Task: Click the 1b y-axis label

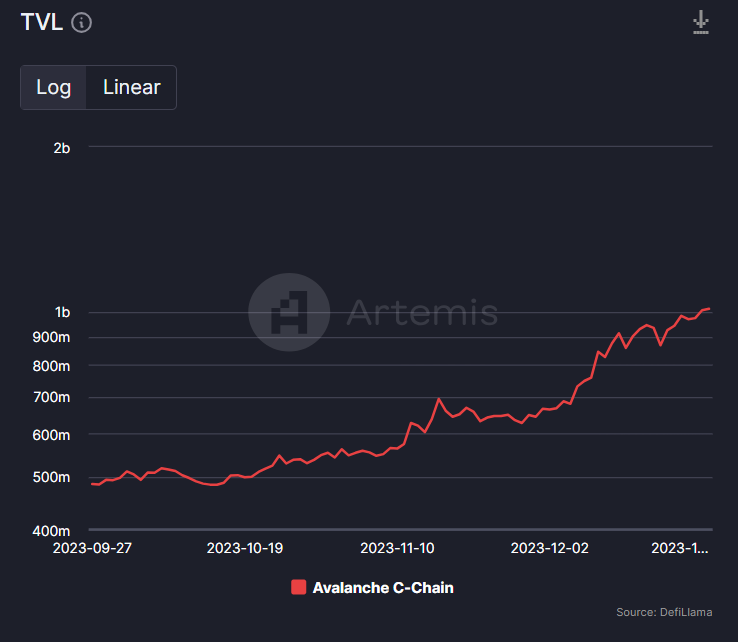Action: pos(62,313)
